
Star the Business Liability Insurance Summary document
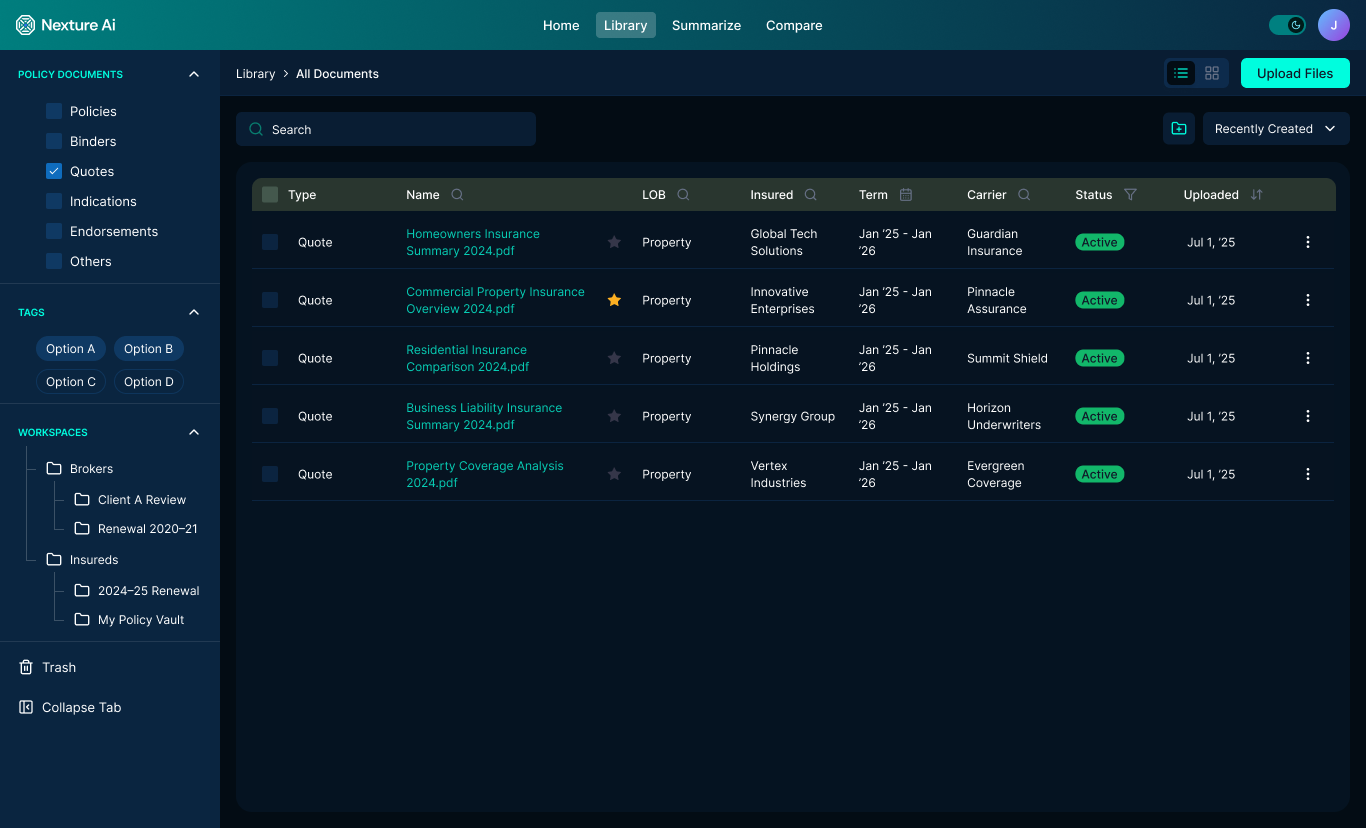click(x=614, y=416)
